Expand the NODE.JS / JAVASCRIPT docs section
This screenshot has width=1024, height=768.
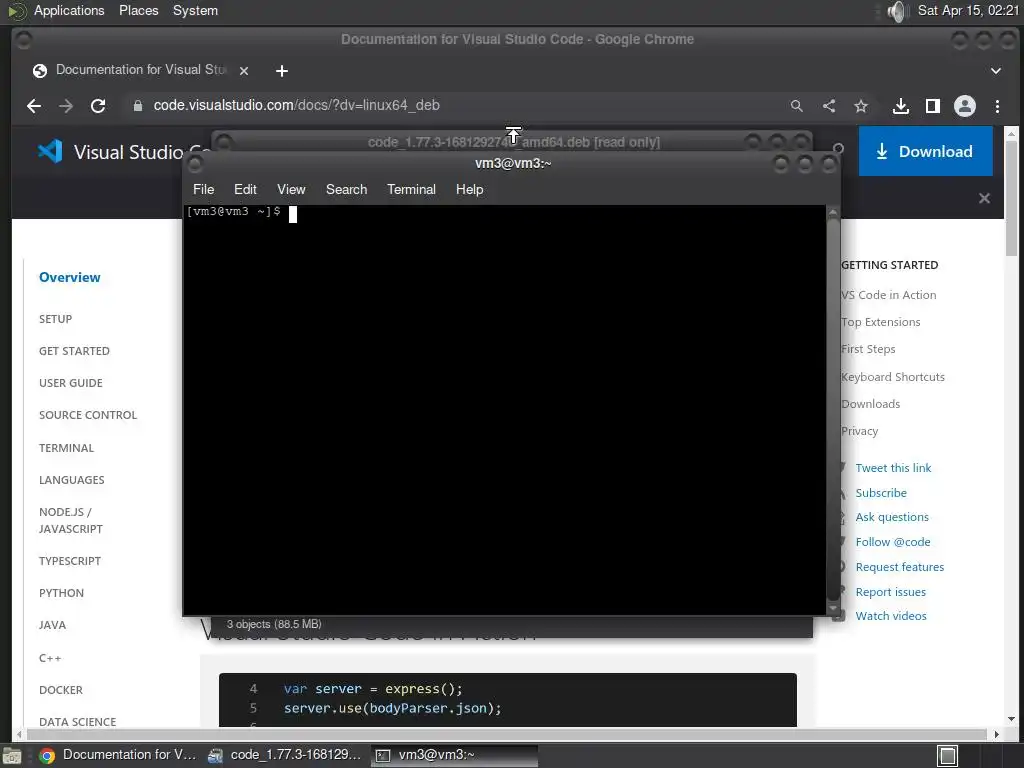coord(71,520)
